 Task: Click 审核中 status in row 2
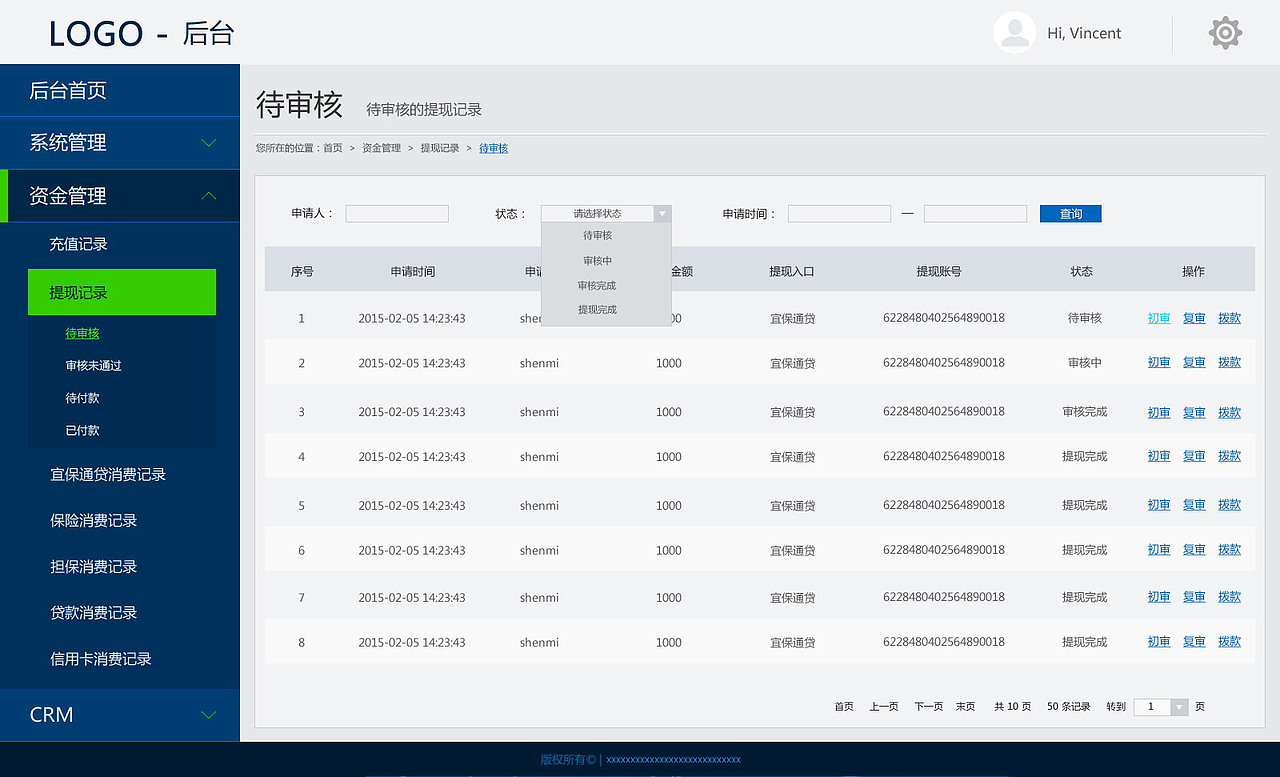click(x=1084, y=363)
